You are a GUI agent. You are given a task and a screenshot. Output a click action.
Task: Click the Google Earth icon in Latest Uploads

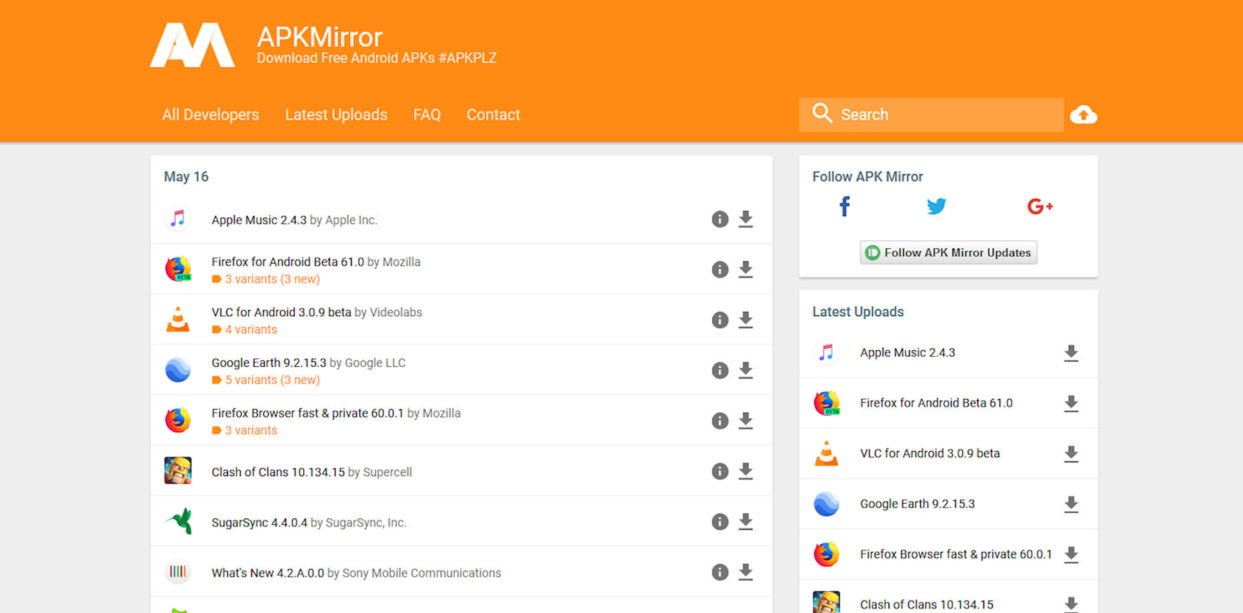[826, 504]
